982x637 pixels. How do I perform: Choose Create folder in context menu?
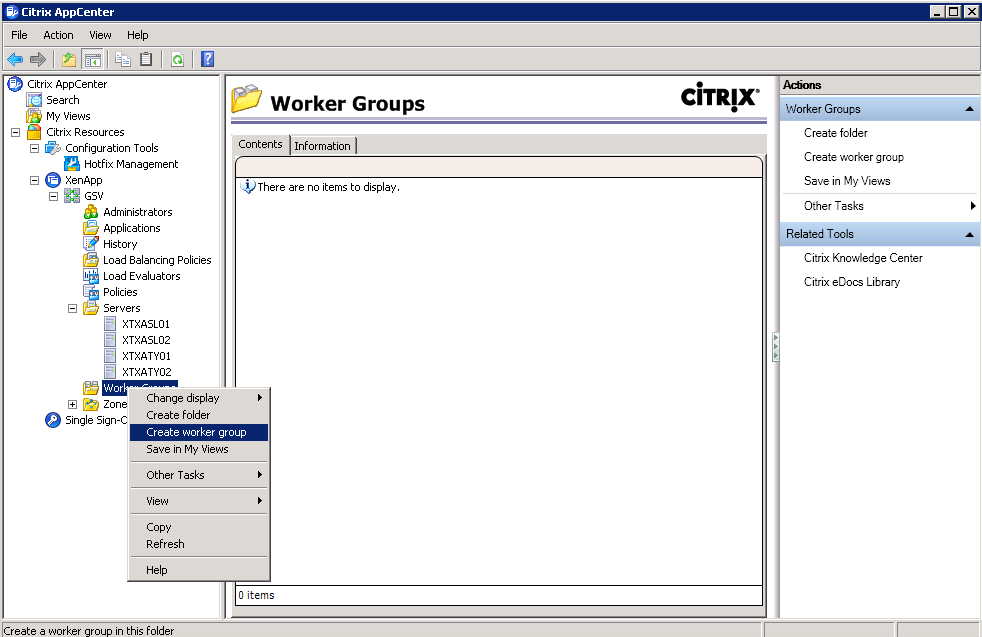click(x=199, y=415)
